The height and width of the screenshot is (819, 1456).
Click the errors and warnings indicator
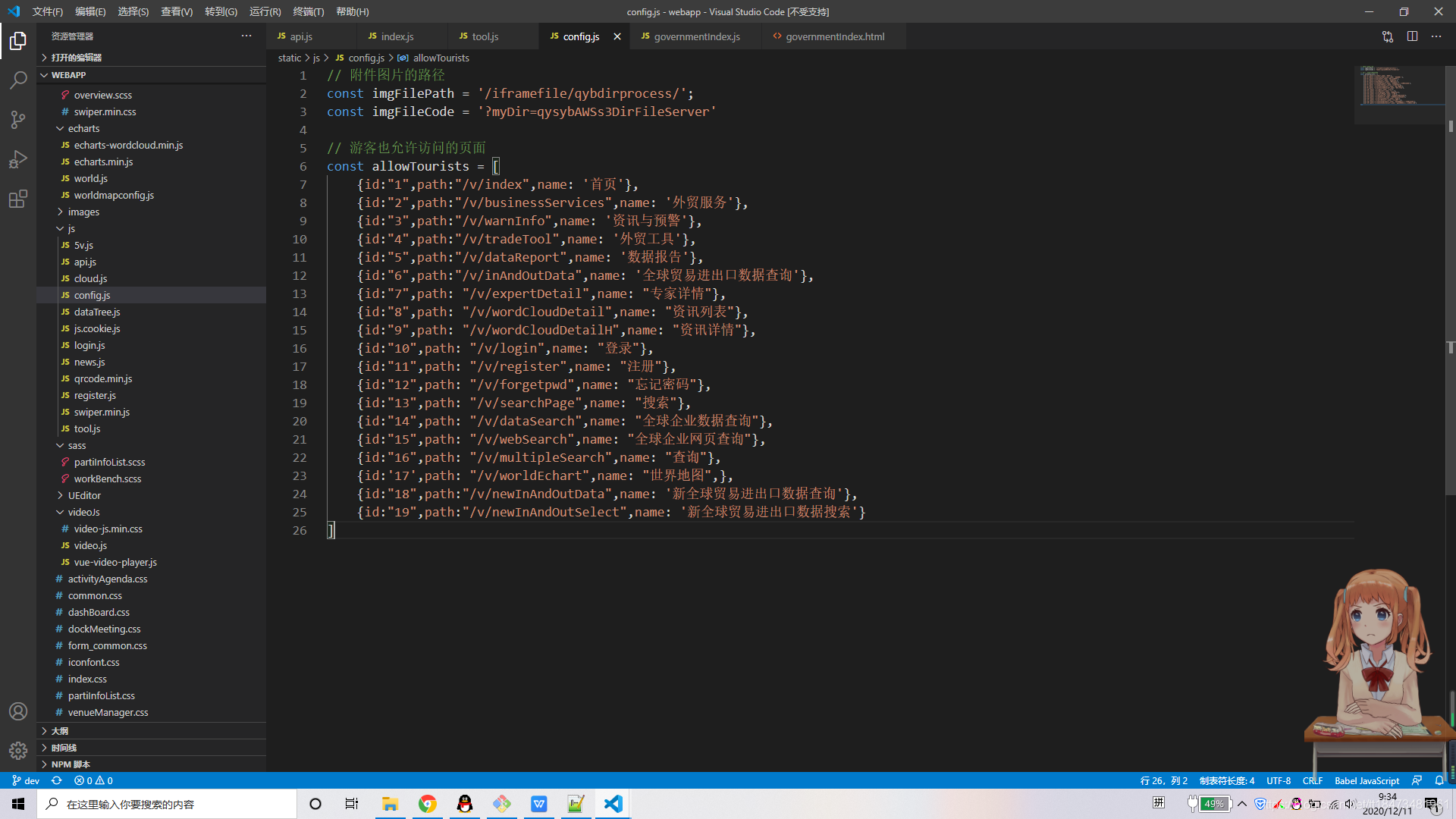point(93,780)
